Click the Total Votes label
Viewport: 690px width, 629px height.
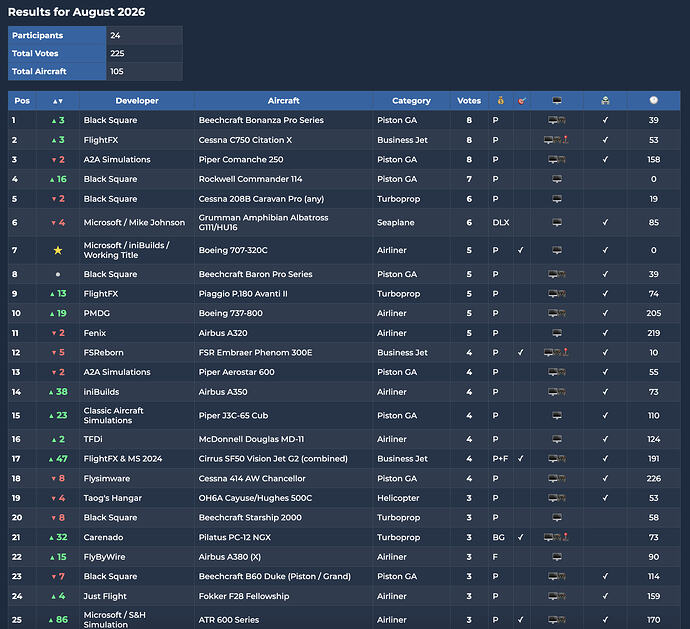point(35,53)
